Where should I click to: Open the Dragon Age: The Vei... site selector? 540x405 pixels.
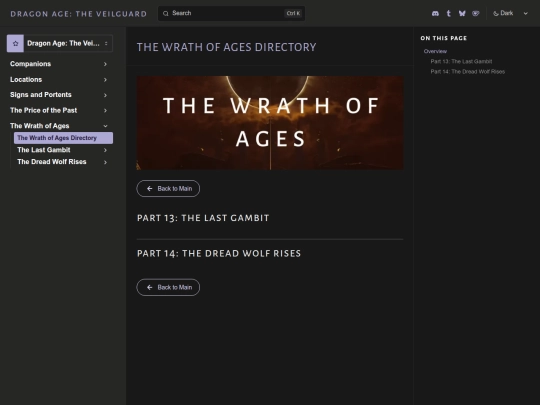pos(60,43)
